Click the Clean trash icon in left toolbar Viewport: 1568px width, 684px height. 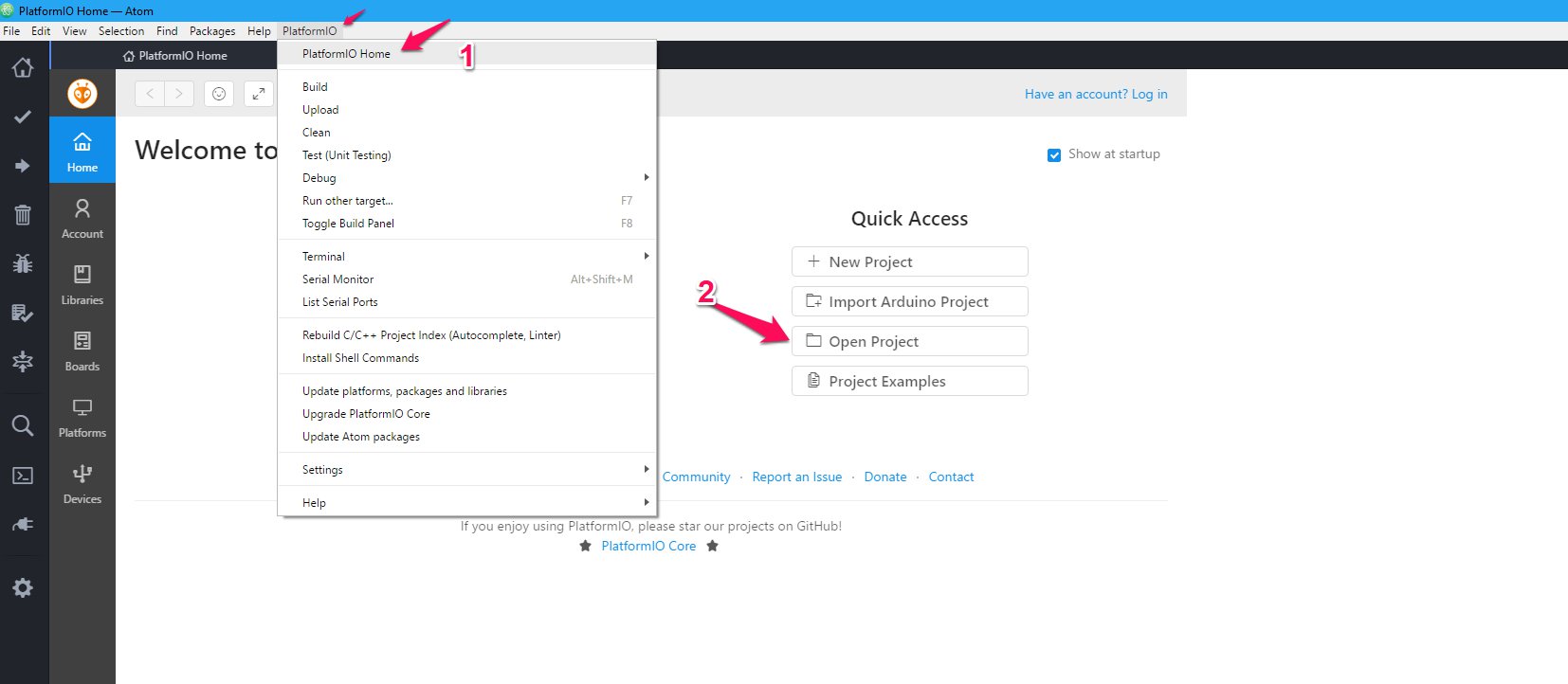pos(23,214)
